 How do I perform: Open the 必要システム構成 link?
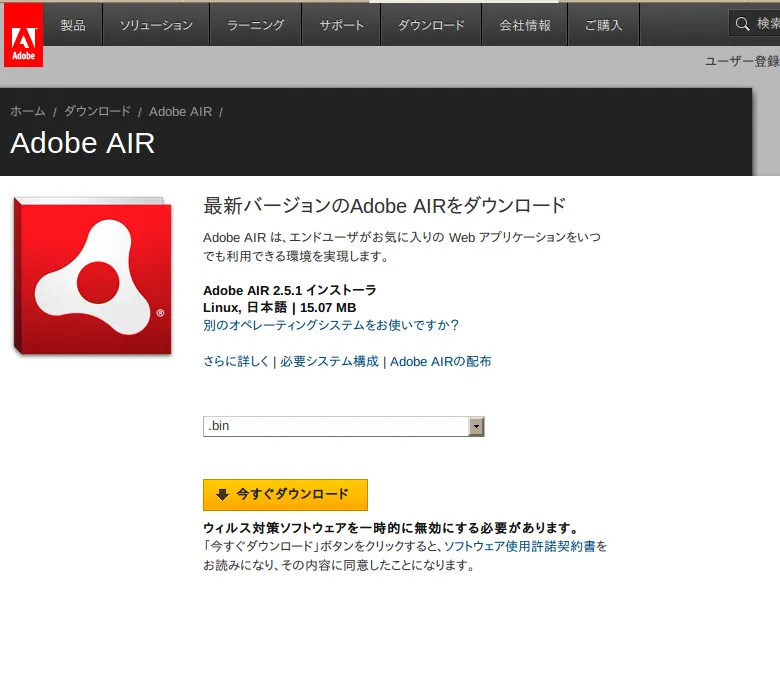click(329, 361)
